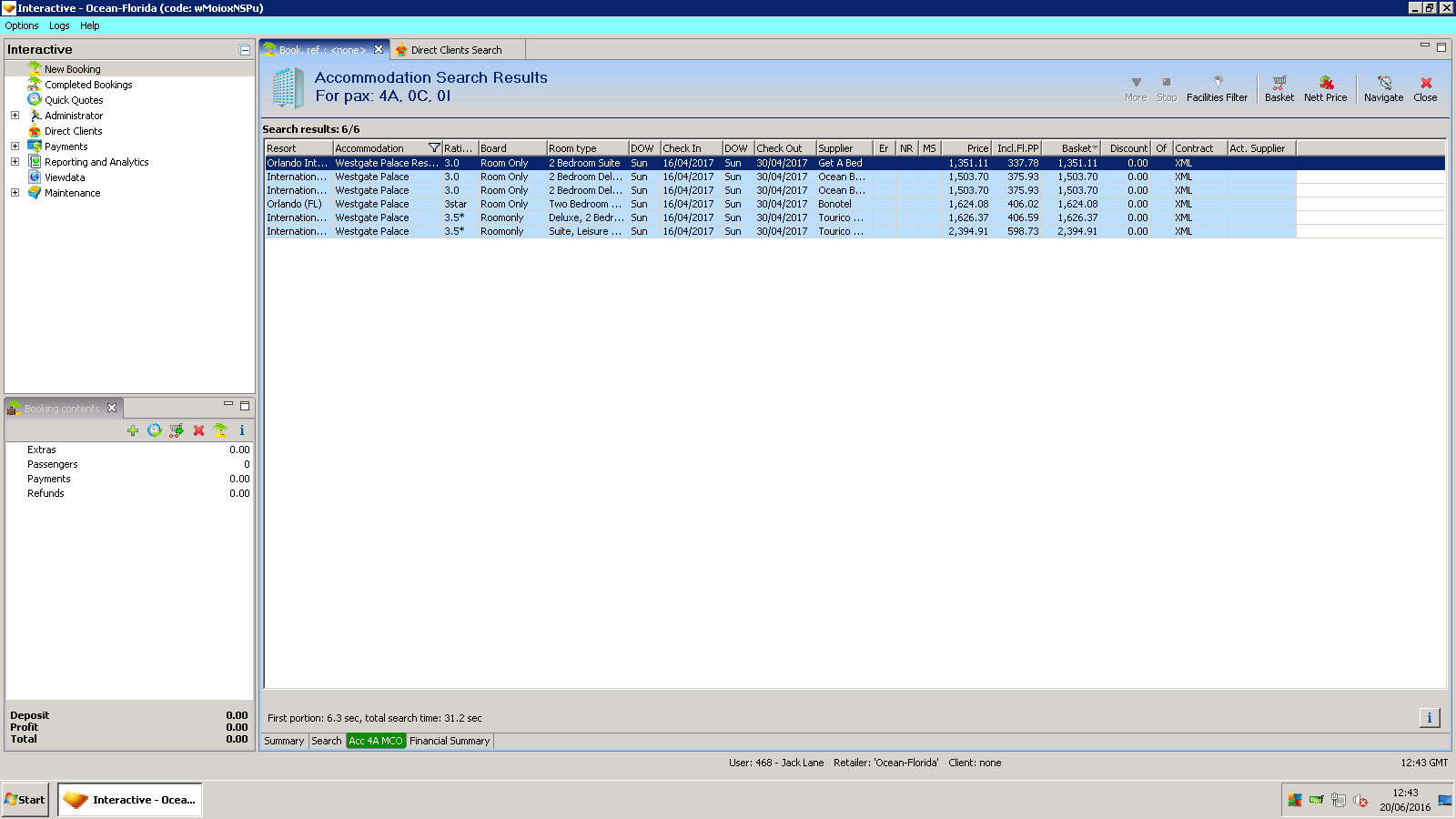
Task: Close the Book. ref. none tab
Action: tap(379, 50)
